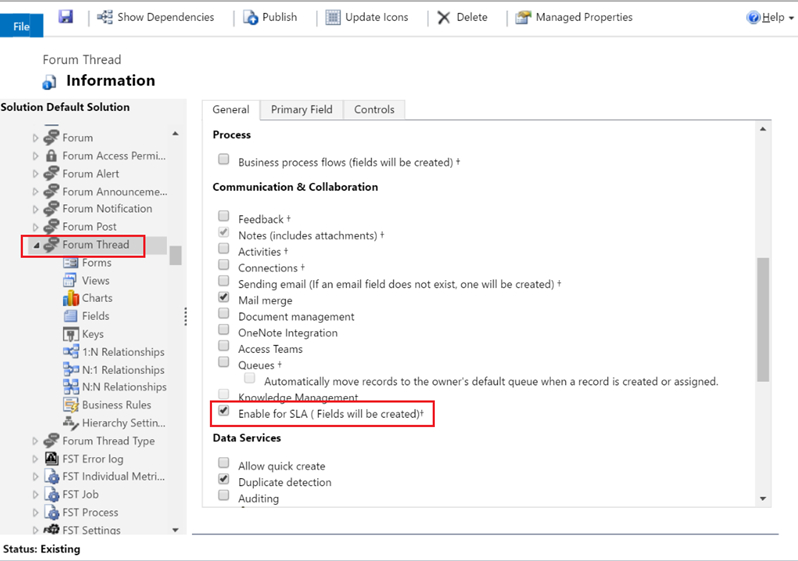Click the Delete X icon
Image resolution: width=798 pixels, height=561 pixels.
[443, 17]
